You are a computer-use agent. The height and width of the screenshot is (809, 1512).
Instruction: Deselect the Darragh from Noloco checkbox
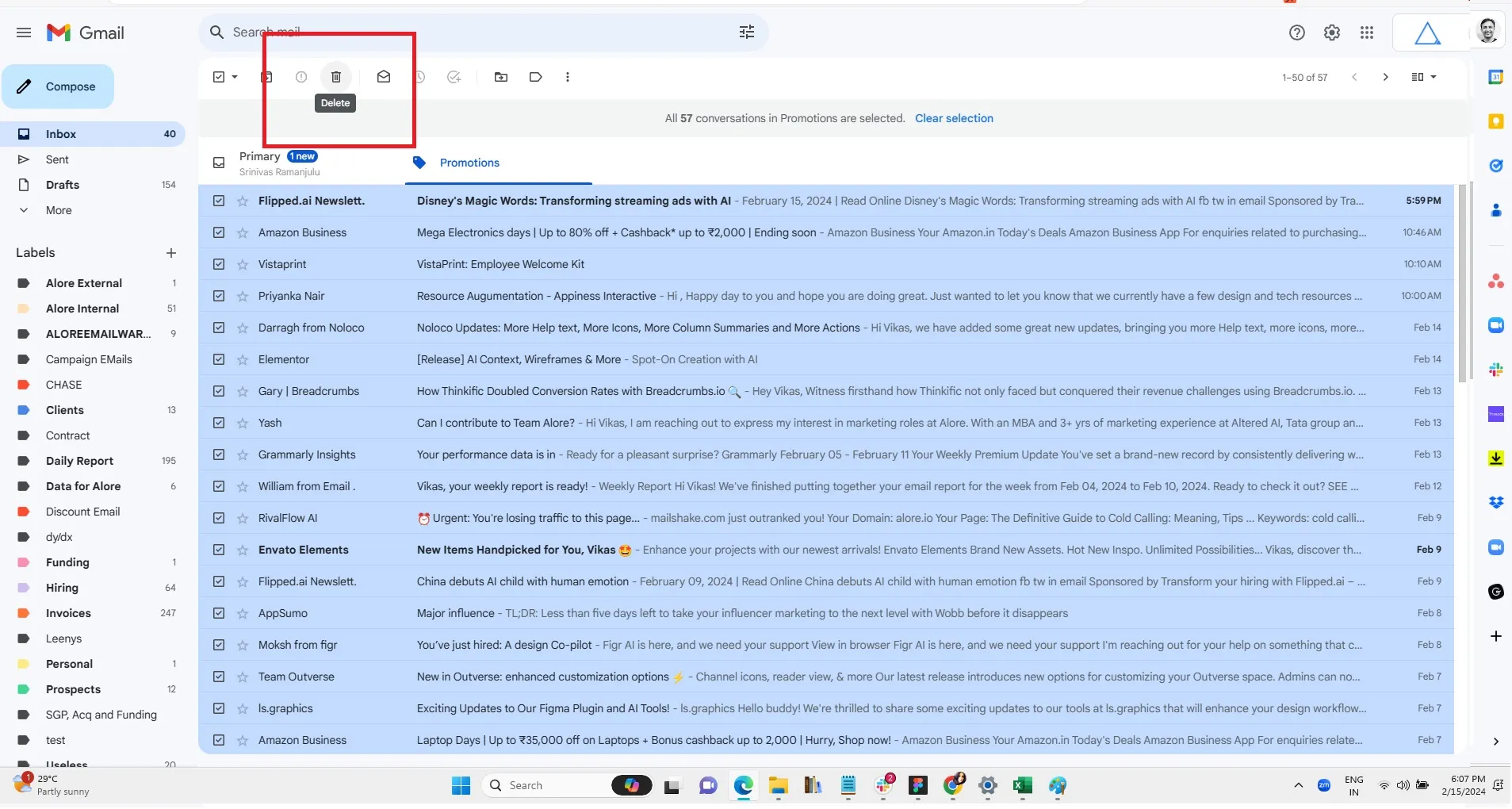[219, 328]
